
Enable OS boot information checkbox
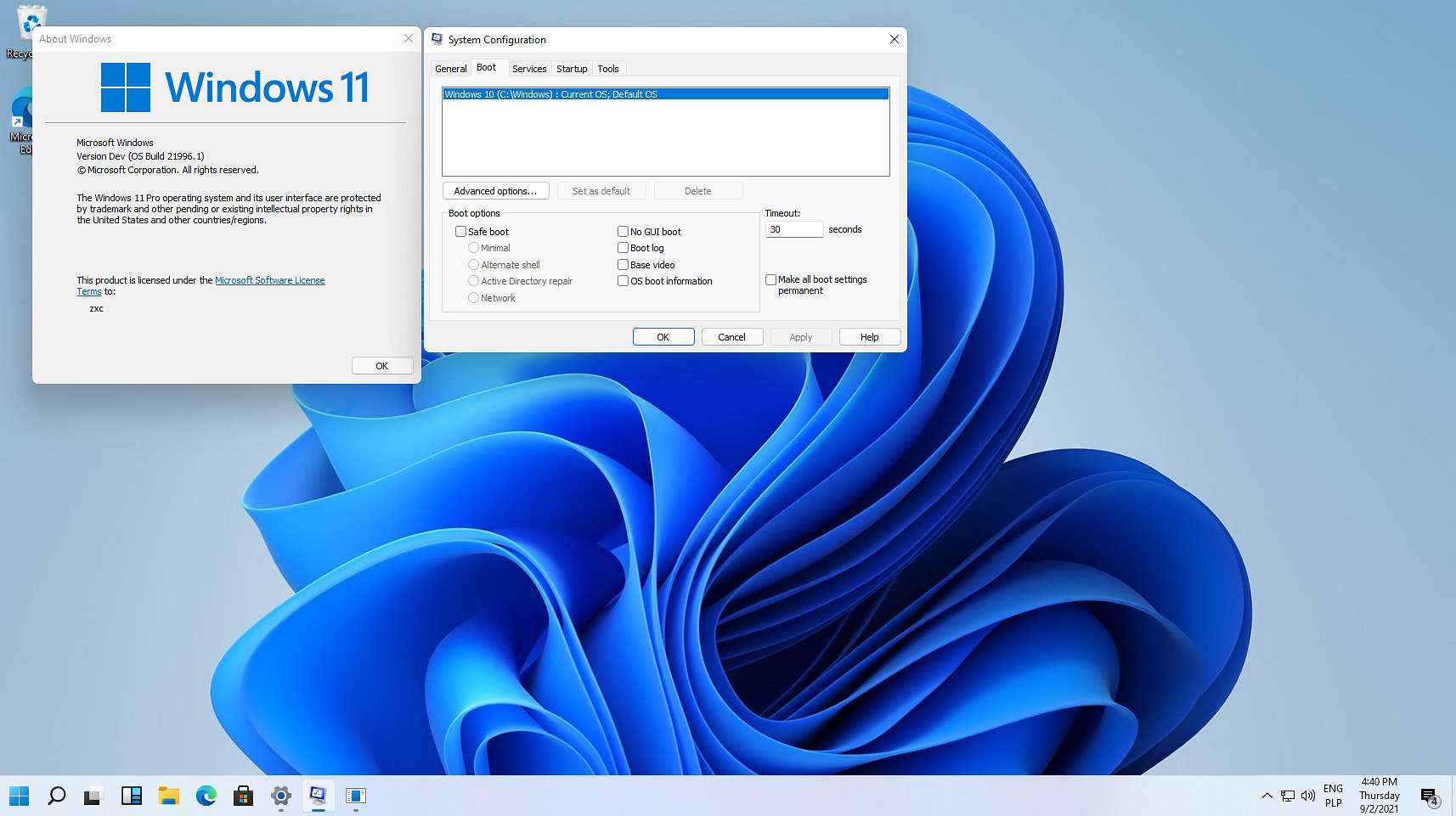[x=623, y=281]
